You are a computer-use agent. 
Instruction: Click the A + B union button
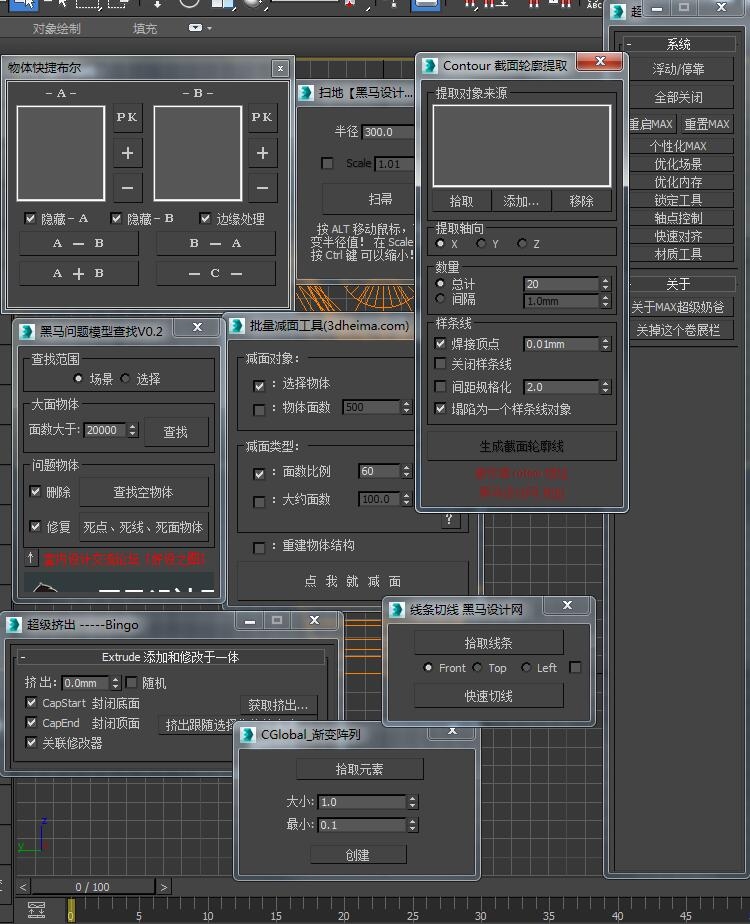click(79, 273)
